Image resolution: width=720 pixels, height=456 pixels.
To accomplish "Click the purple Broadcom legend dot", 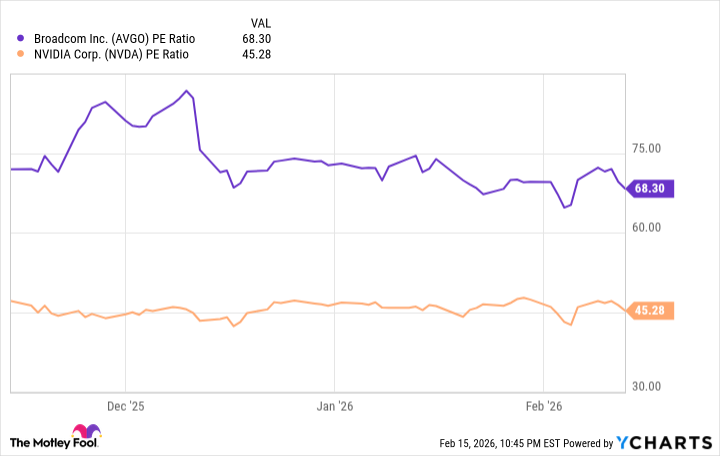I will click(x=22, y=38).
